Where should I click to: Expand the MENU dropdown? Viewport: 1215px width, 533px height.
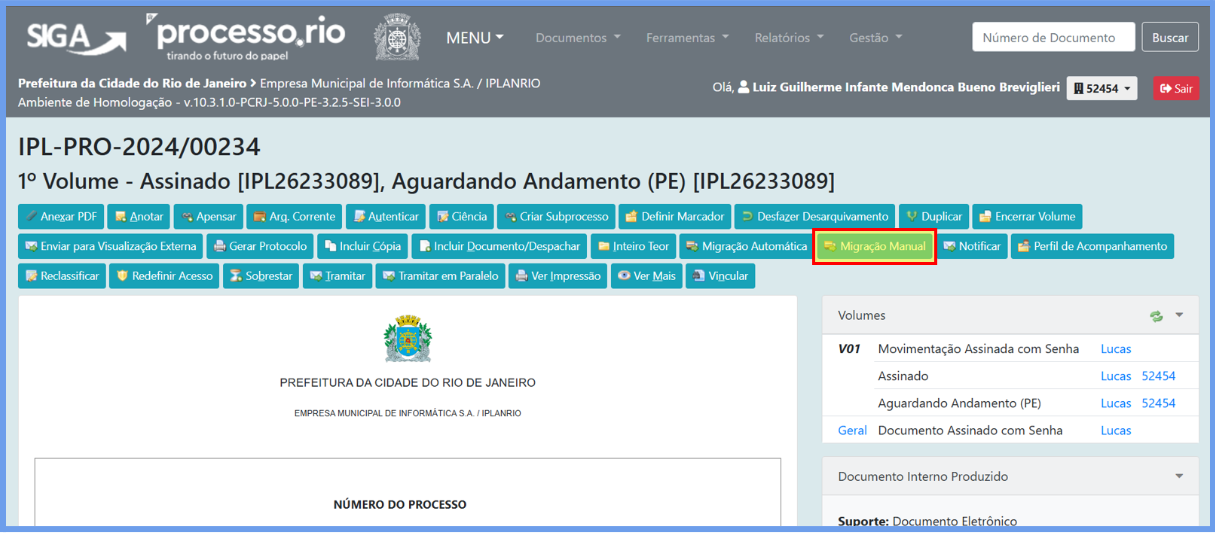tap(475, 38)
